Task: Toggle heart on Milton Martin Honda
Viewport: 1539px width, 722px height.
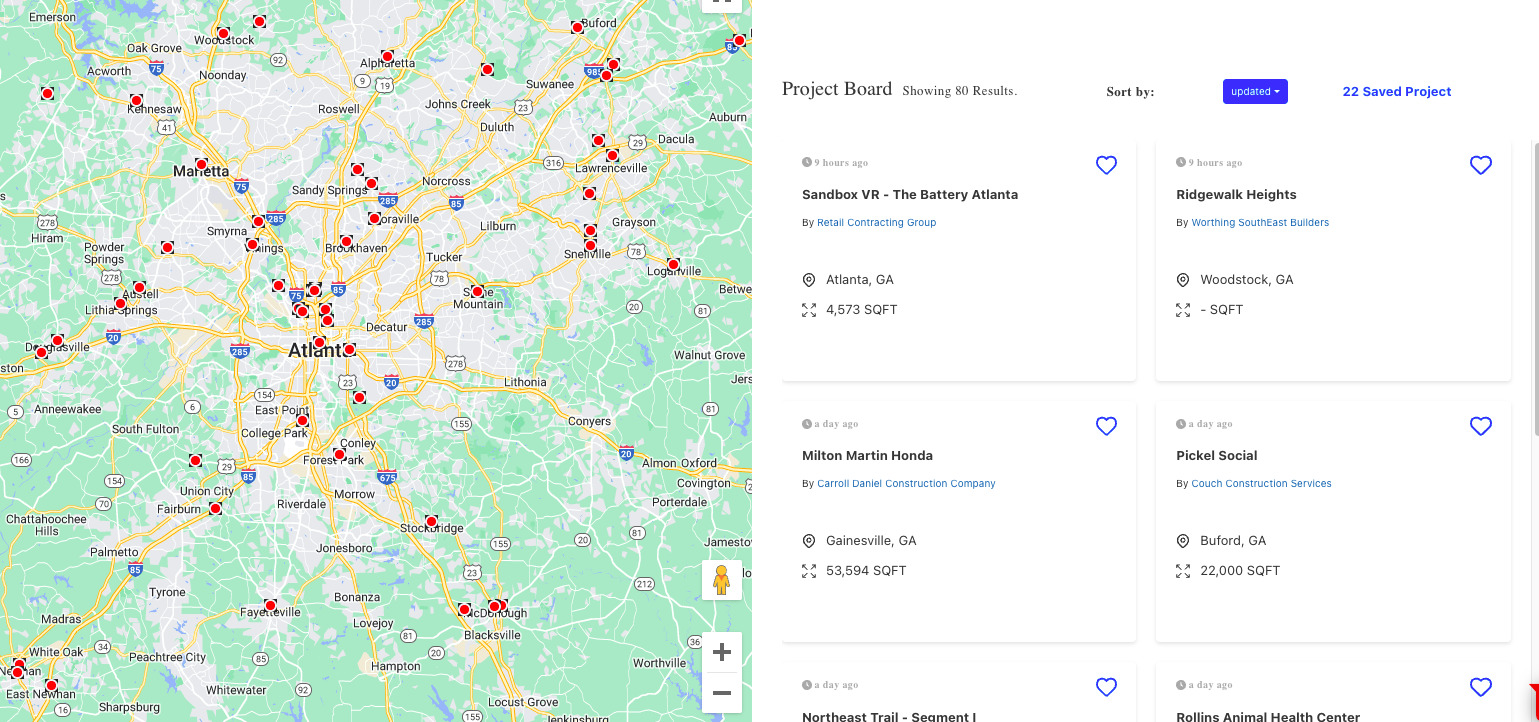Action: [1106, 427]
